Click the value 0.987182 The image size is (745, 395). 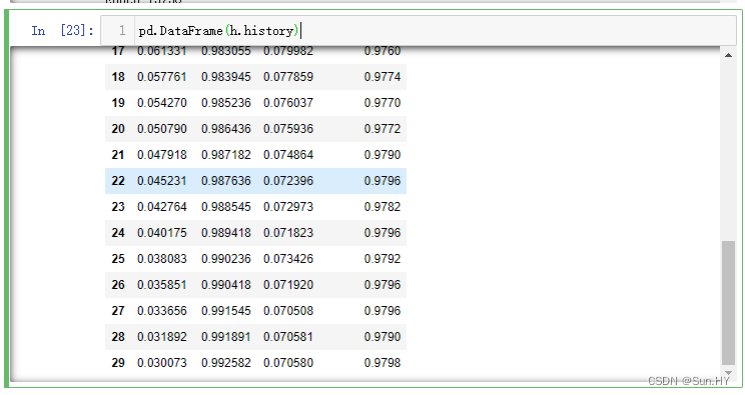click(226, 155)
